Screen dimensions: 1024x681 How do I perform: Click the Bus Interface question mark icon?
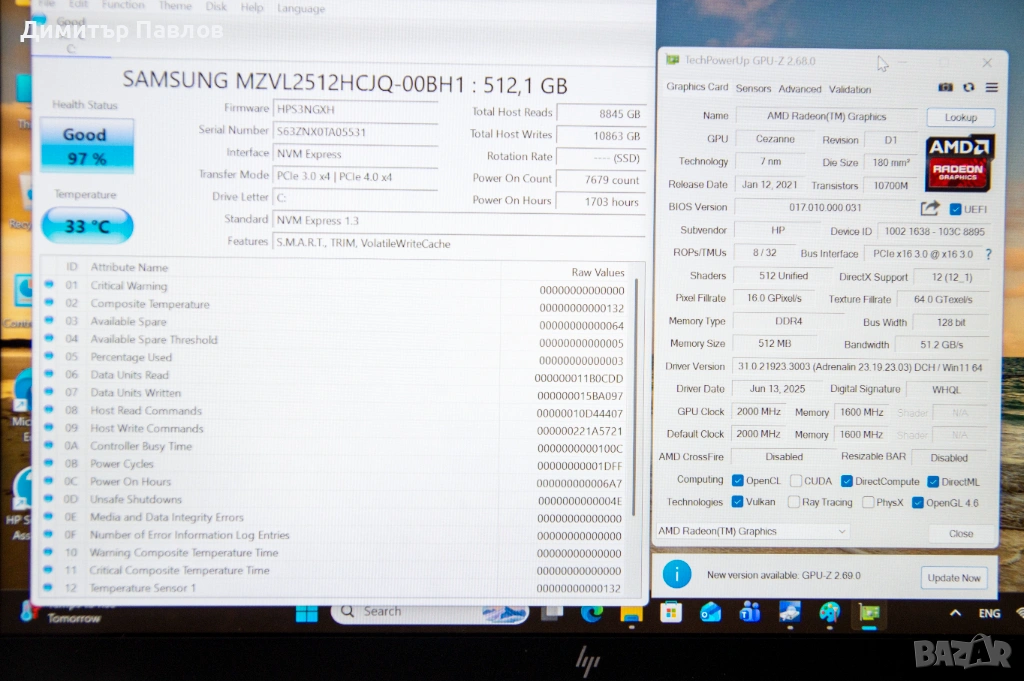pyautogui.click(x=988, y=254)
